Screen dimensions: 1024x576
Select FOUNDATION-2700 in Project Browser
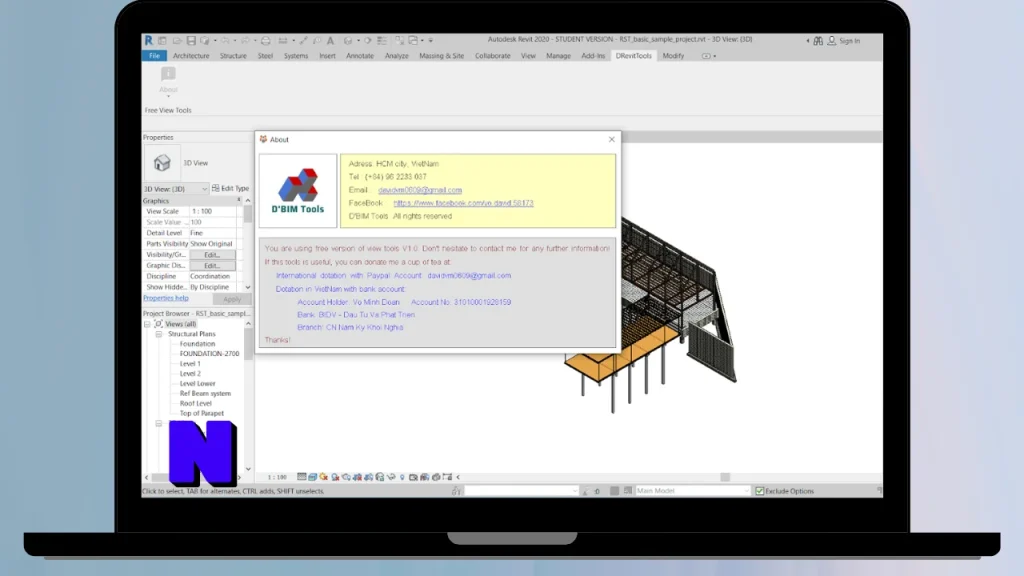coord(209,354)
